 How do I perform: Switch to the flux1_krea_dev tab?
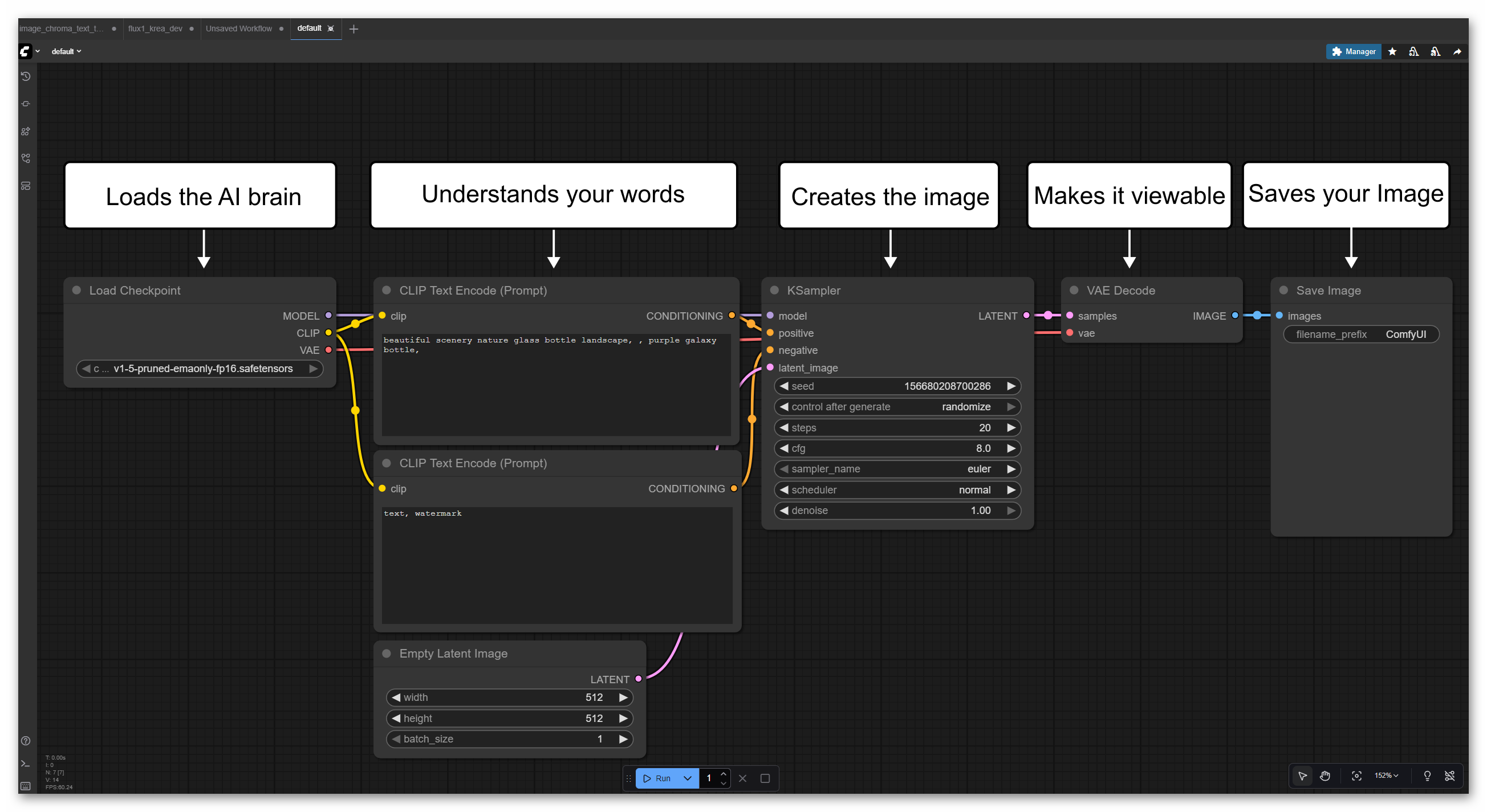coord(155,28)
